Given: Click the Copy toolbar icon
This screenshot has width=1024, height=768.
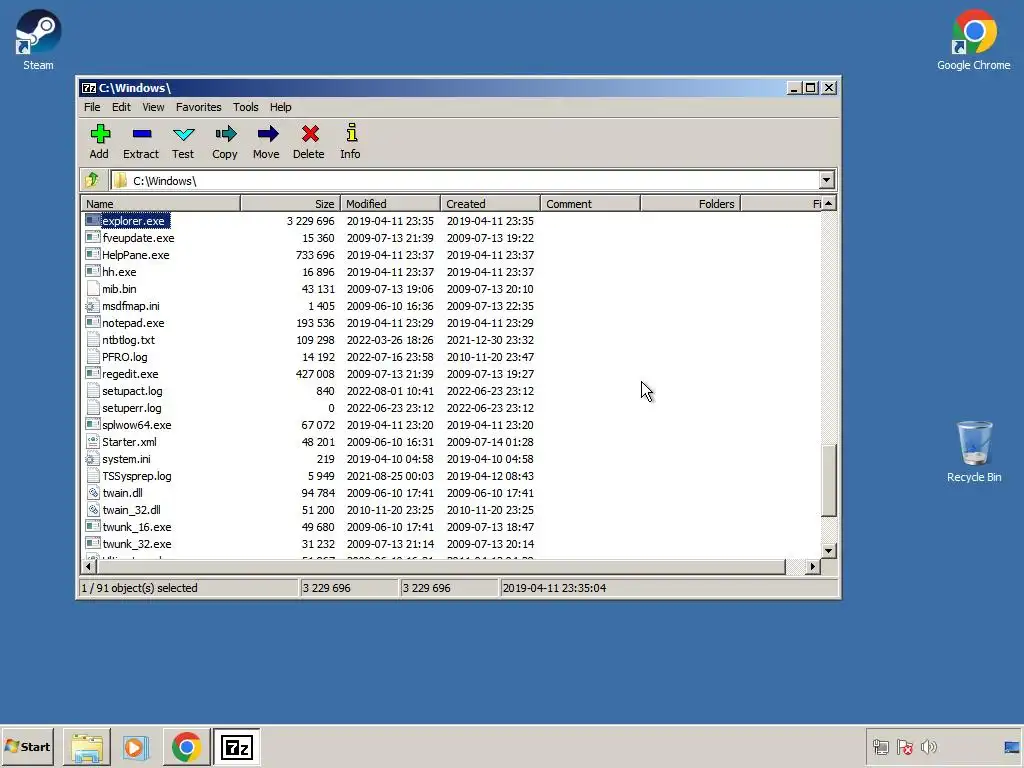Looking at the screenshot, I should 225,134.
